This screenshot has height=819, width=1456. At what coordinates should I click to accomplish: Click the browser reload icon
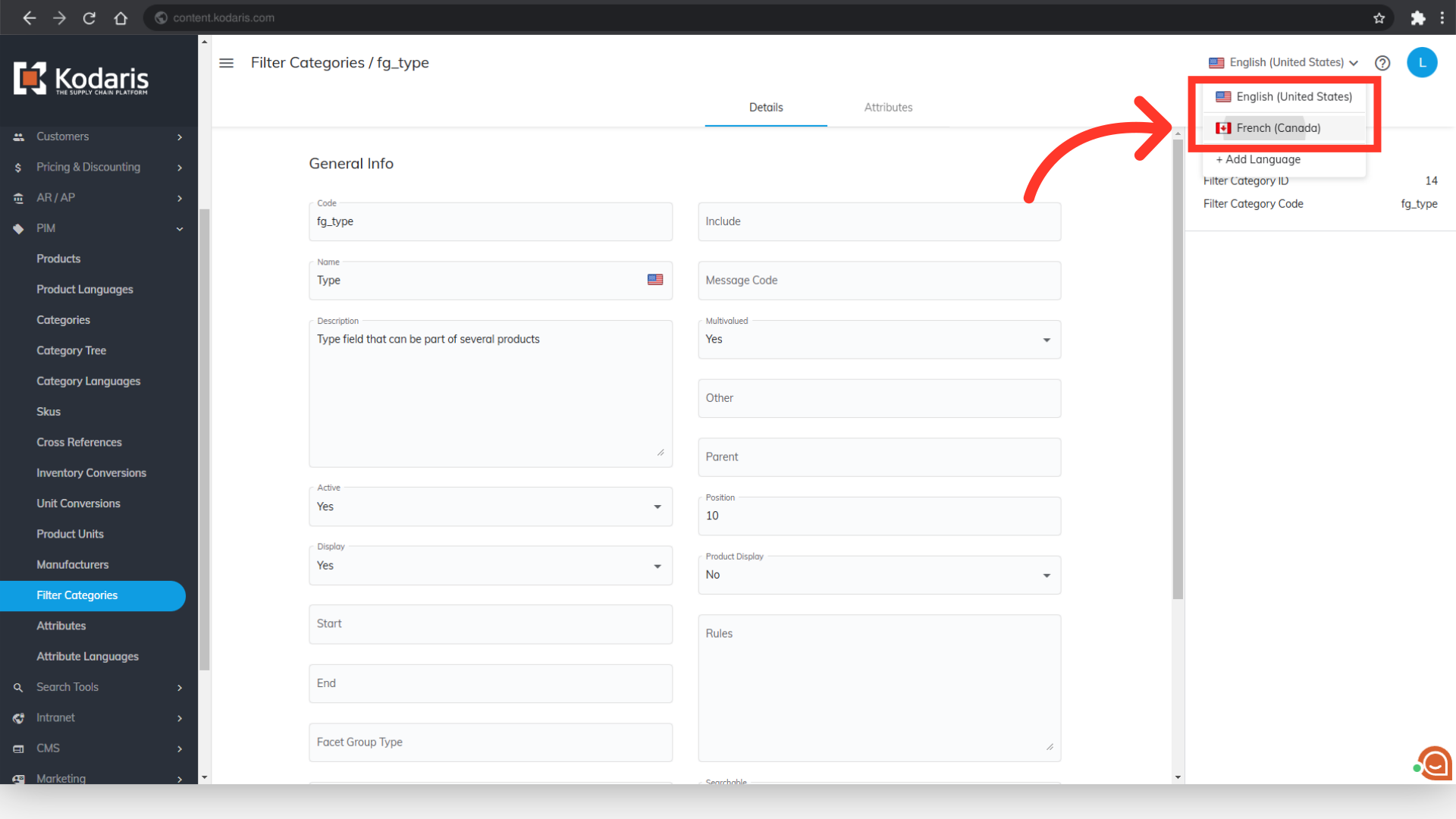(x=89, y=17)
